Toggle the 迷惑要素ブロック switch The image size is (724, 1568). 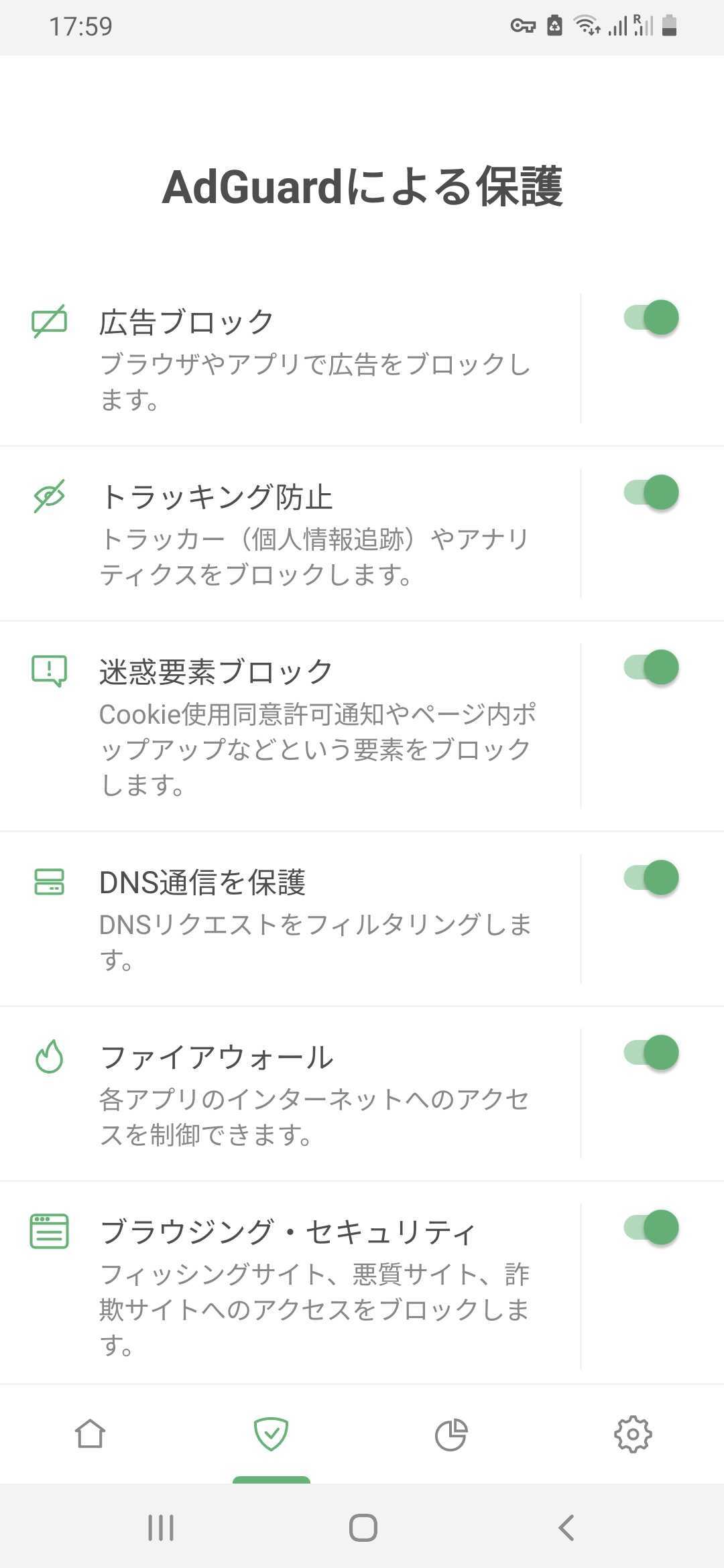coord(651,667)
